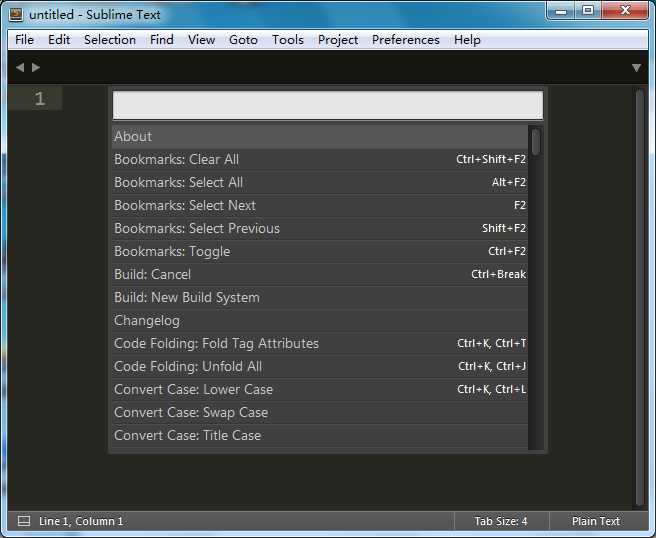Select Code Folding: Unfold All command

(320, 366)
